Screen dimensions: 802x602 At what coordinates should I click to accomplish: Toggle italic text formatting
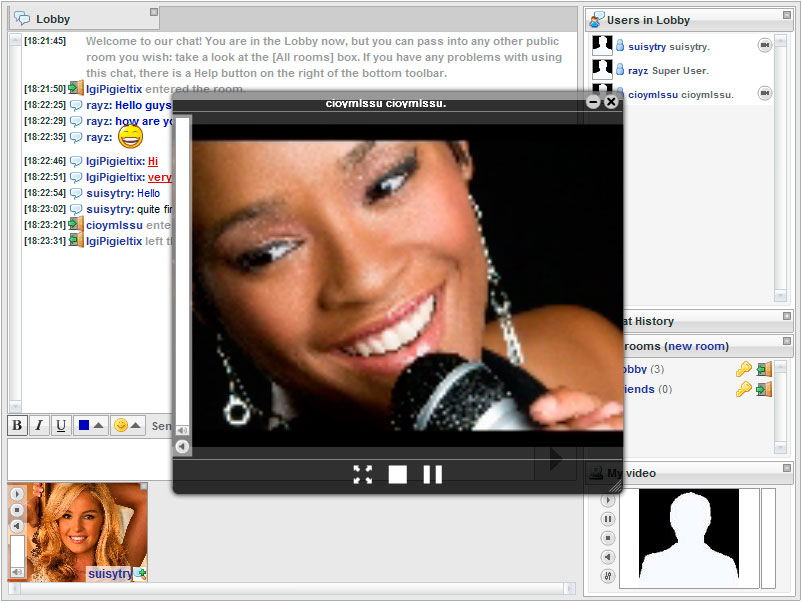click(39, 426)
